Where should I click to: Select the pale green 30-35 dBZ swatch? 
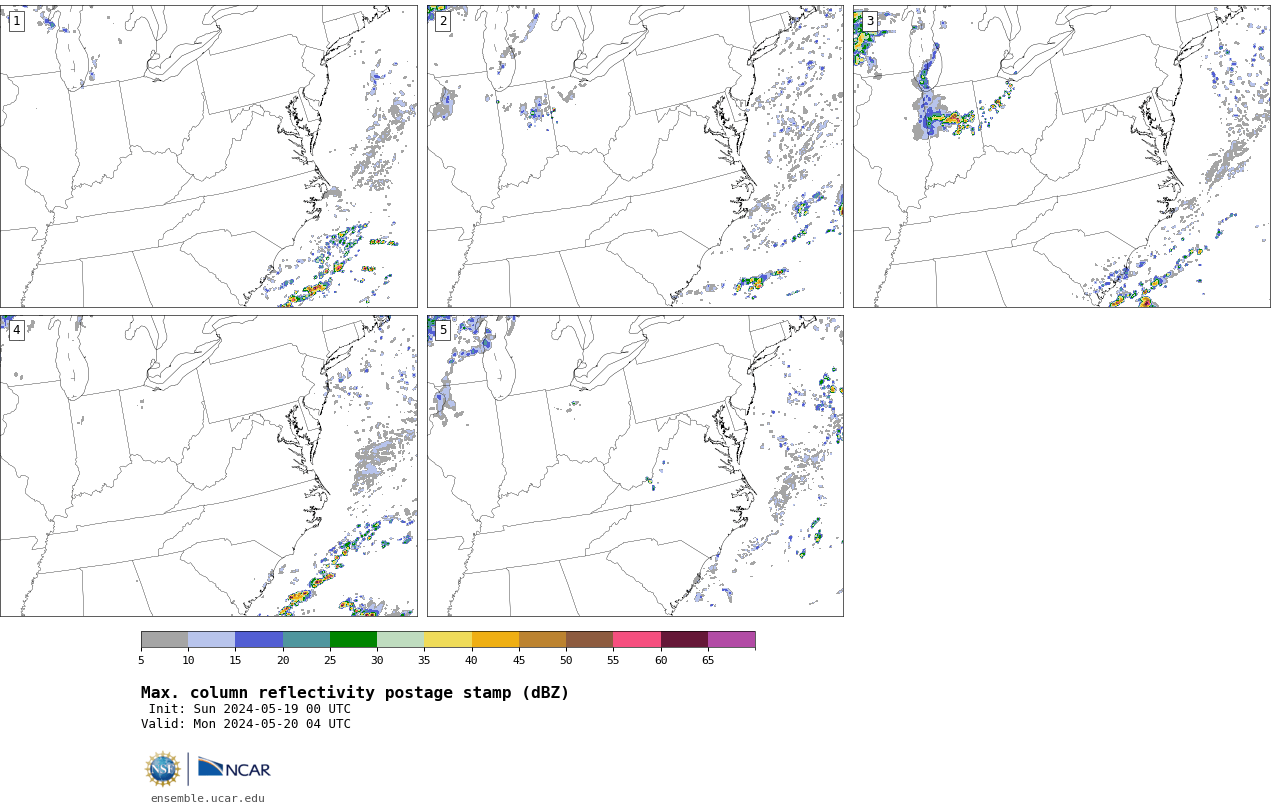[401, 640]
